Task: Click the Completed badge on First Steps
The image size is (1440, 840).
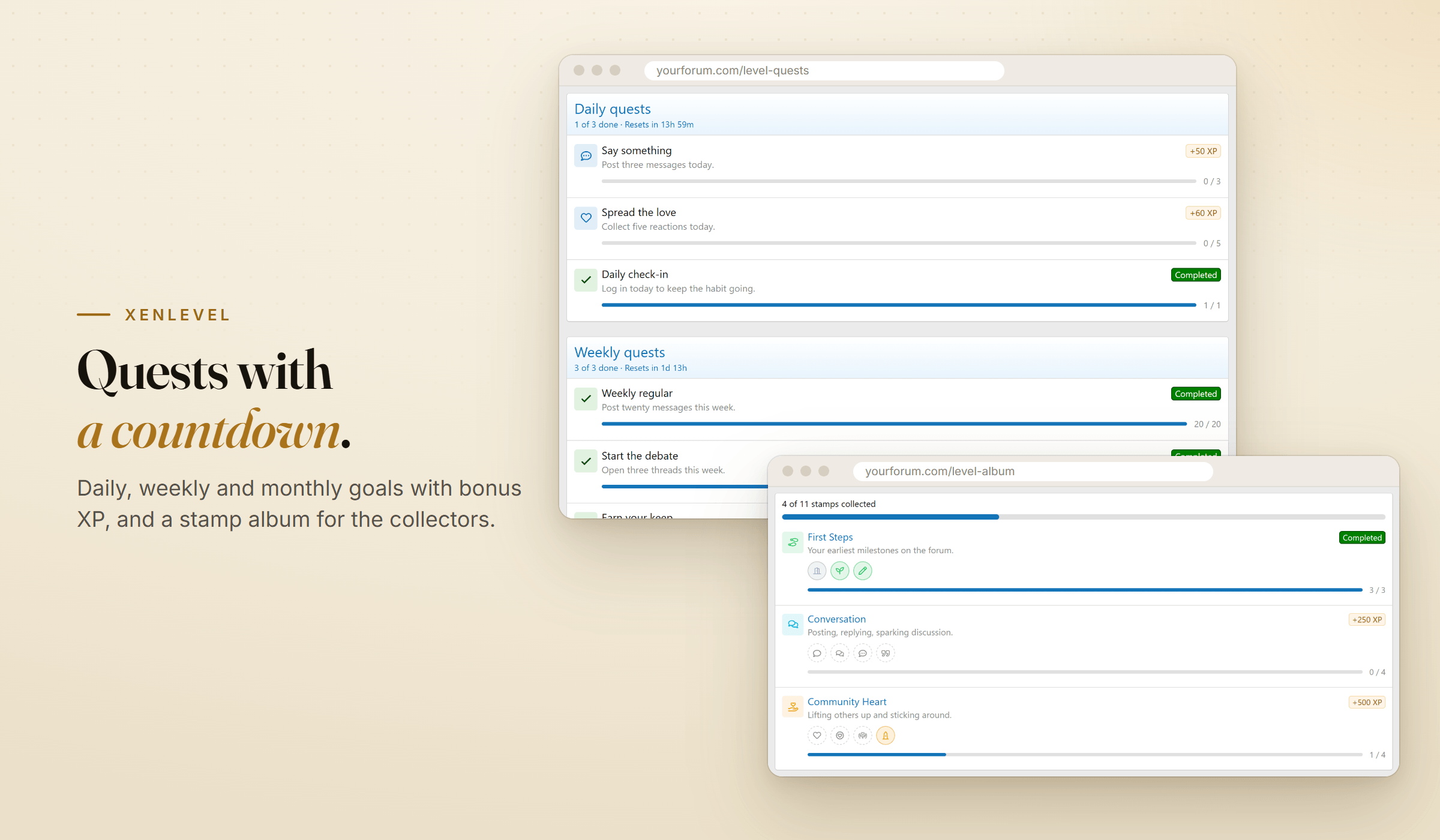Action: tap(1362, 538)
